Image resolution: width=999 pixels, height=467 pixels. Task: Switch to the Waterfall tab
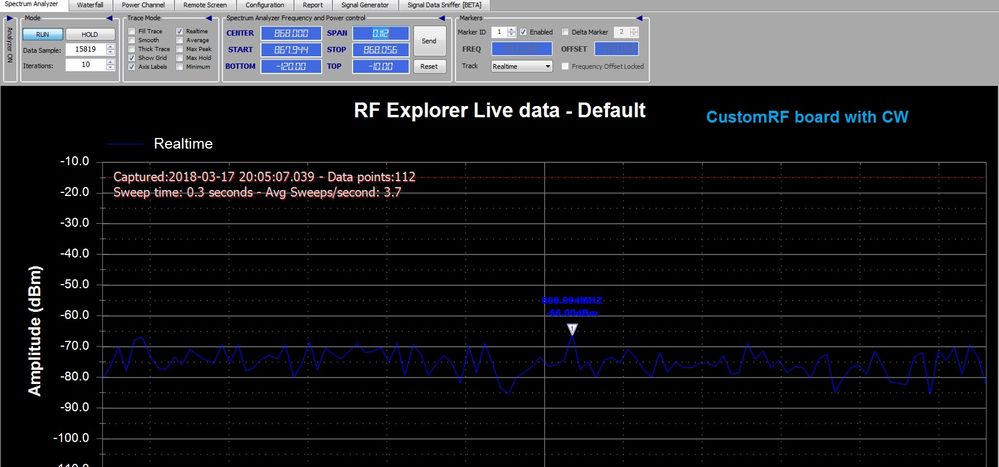pyautogui.click(x=90, y=4)
